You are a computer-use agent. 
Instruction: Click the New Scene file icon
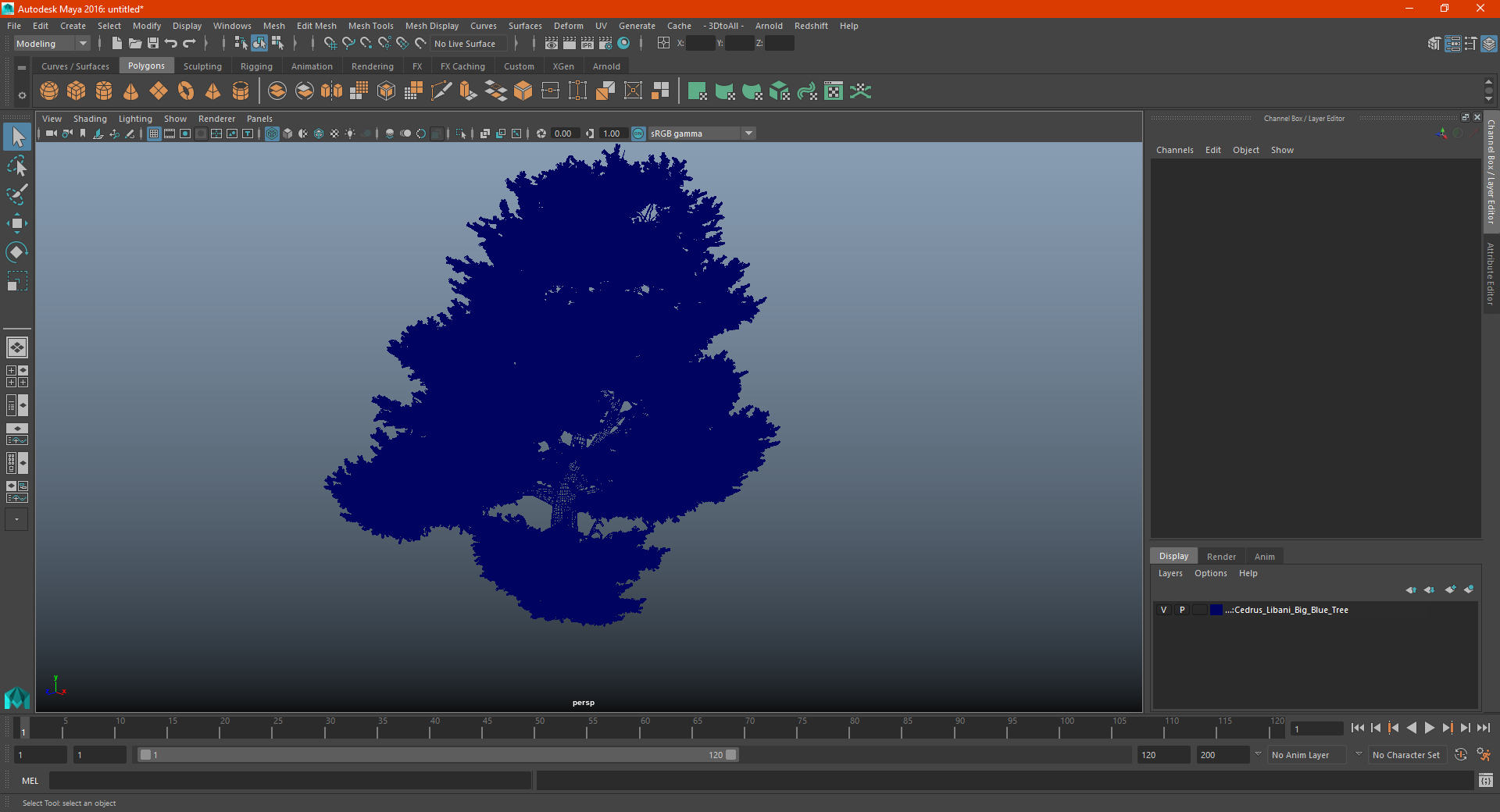[116, 44]
